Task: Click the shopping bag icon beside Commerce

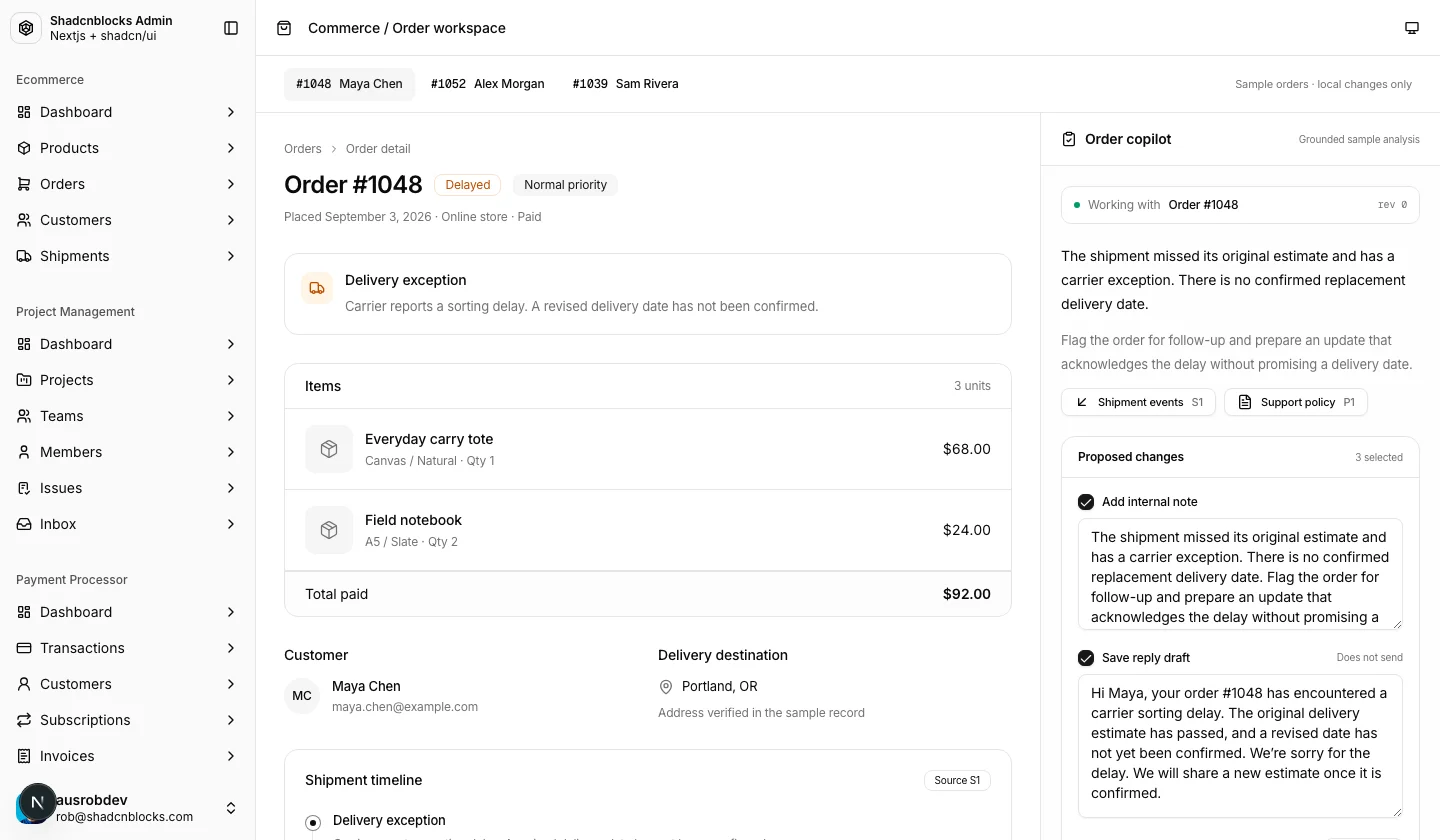Action: pos(284,28)
